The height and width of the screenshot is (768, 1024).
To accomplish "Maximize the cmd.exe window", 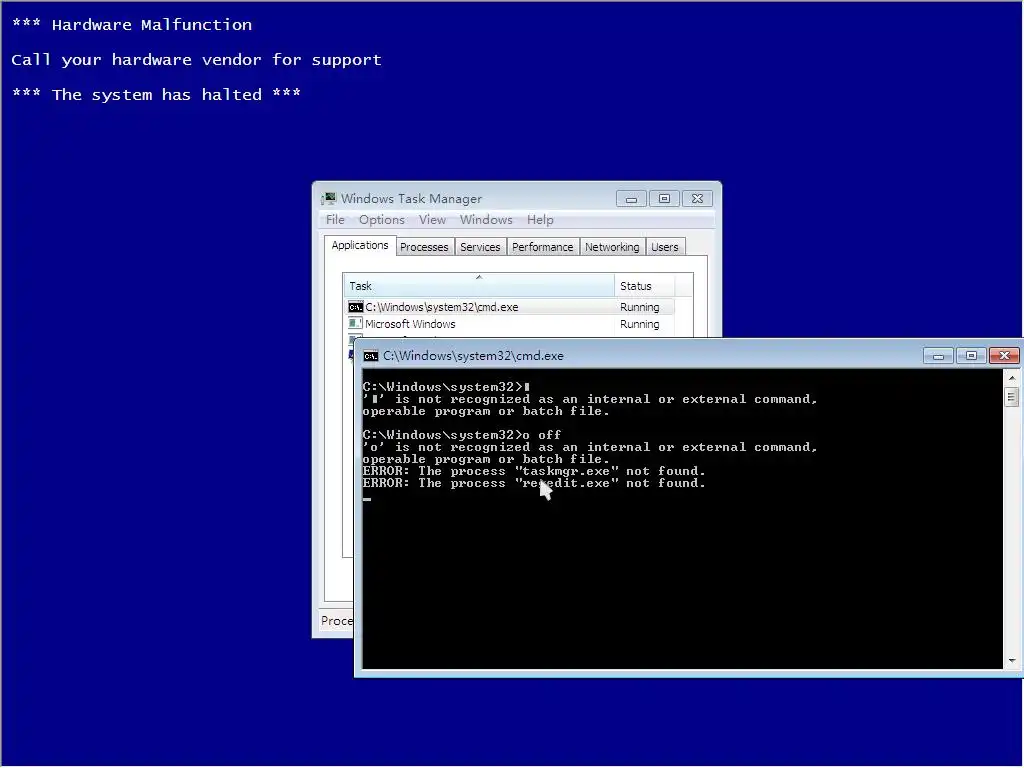I will pos(971,356).
